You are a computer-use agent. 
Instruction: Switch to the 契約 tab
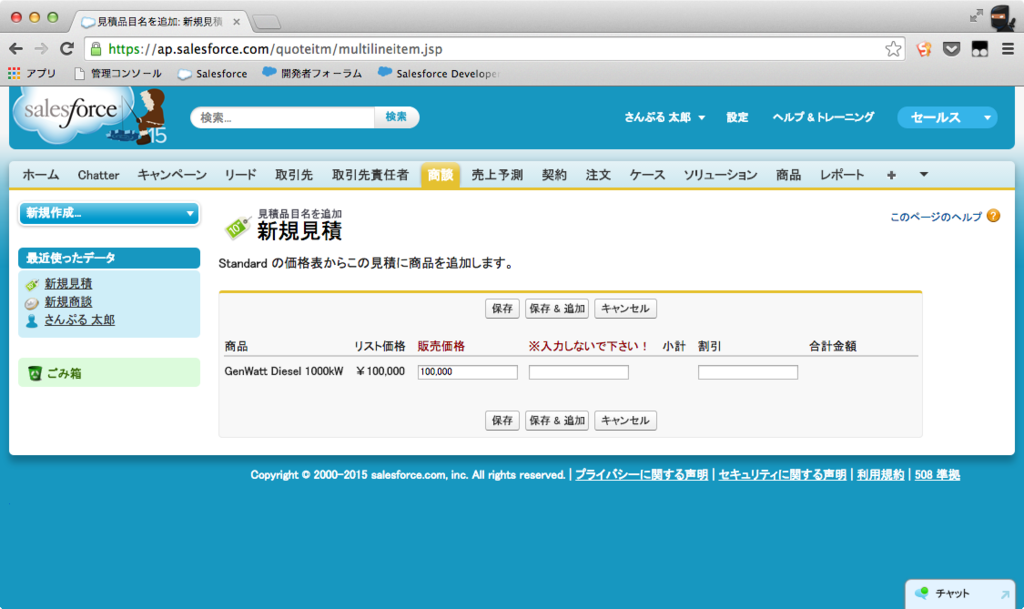tap(554, 175)
